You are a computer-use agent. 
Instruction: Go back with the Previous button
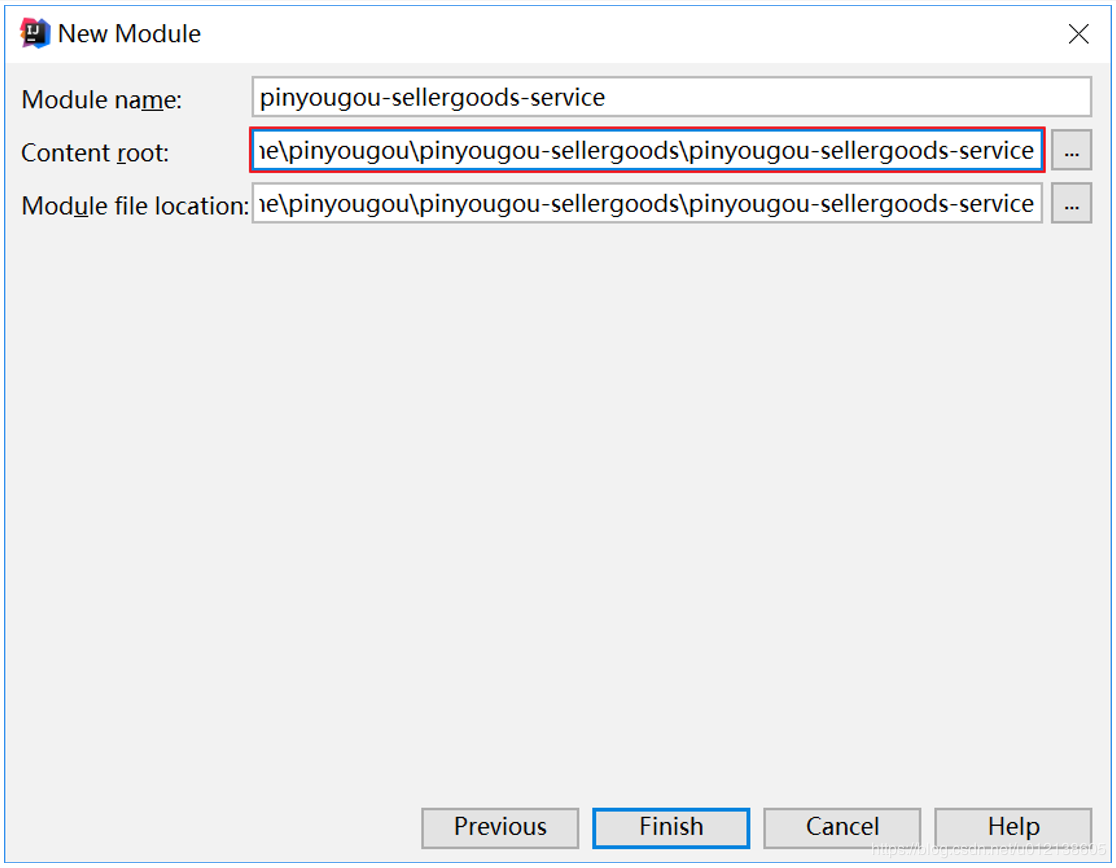click(500, 827)
